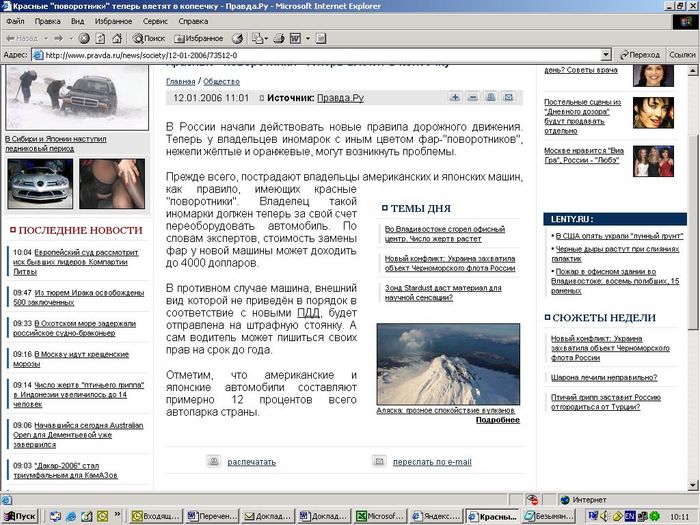Switch to Входящ... taskbar window
This screenshot has height=525, width=700.
pos(157,517)
